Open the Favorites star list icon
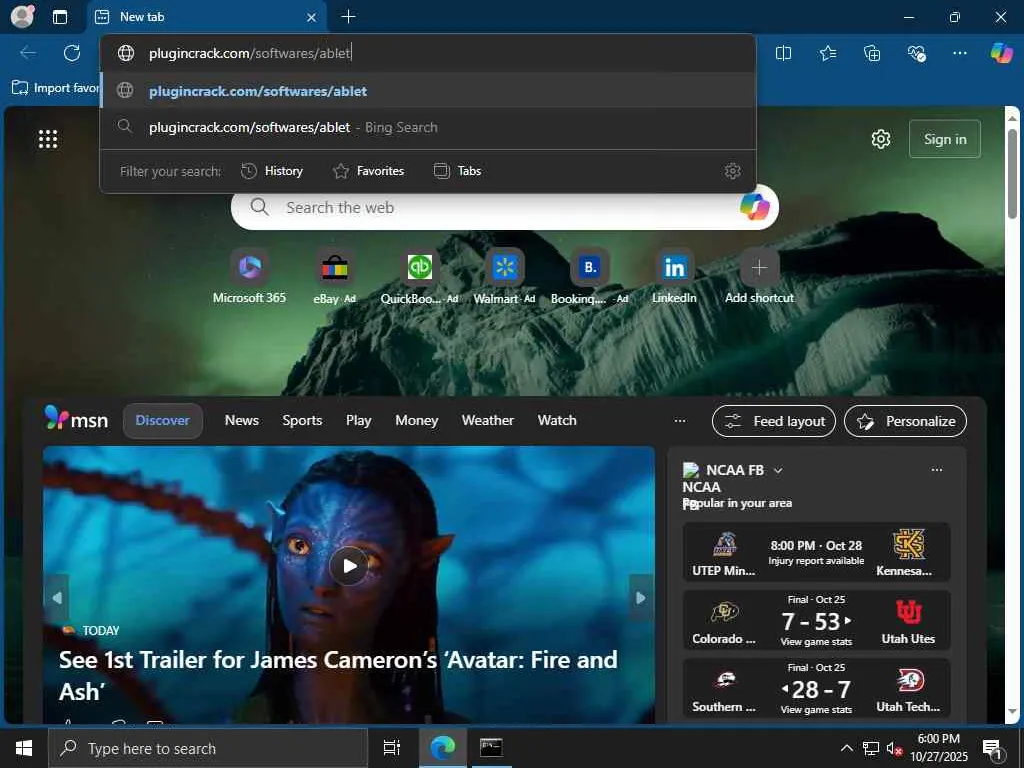The width and height of the screenshot is (1024, 768). 827,54
